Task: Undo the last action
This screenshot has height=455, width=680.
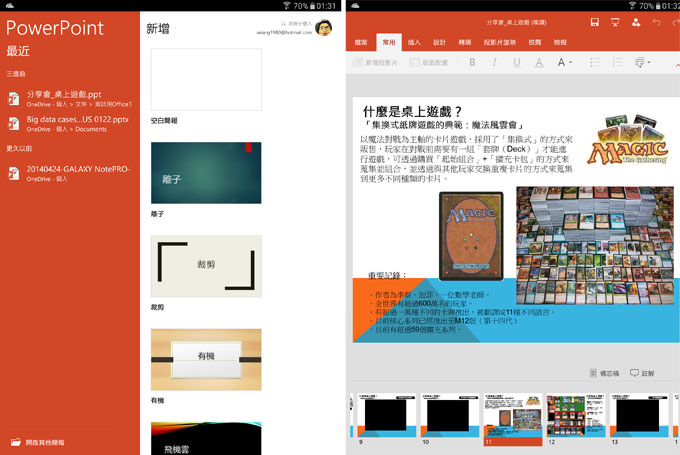Action: [x=657, y=22]
